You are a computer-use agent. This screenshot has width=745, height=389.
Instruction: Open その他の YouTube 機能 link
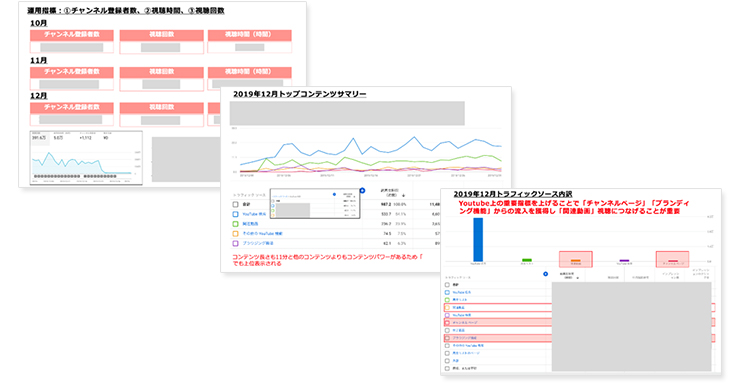[262, 234]
